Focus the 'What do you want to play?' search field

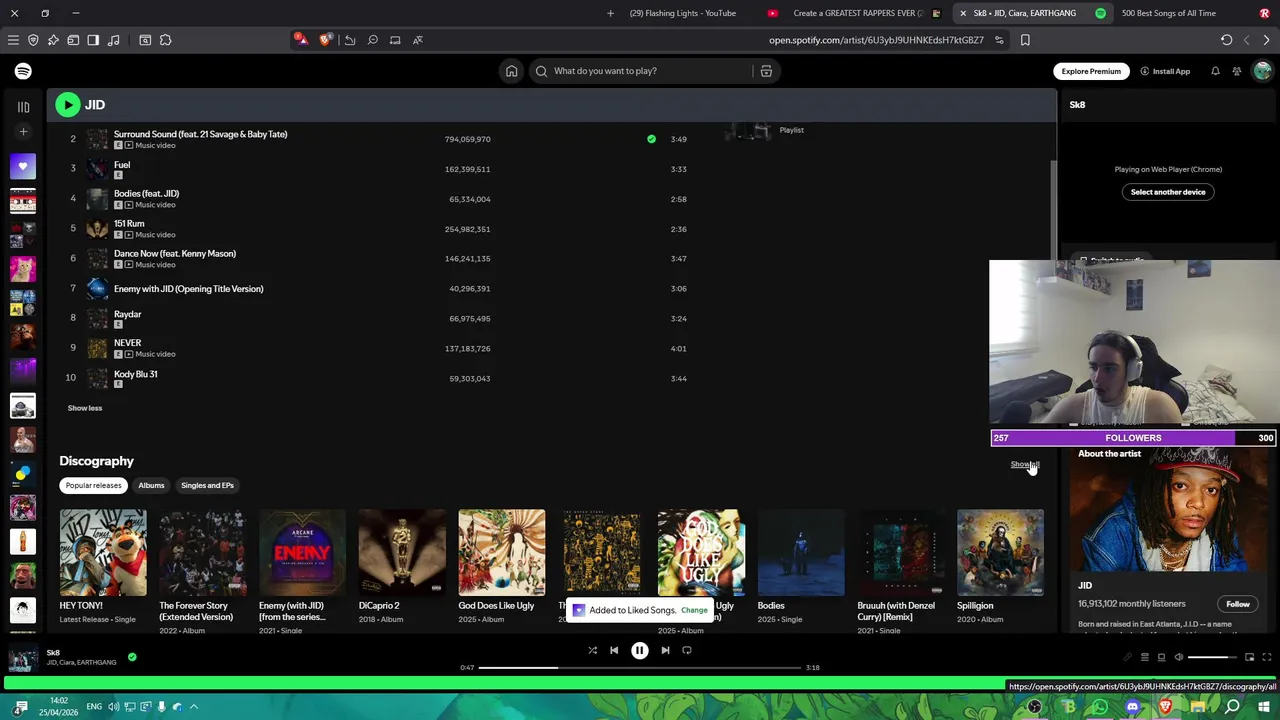pos(640,71)
